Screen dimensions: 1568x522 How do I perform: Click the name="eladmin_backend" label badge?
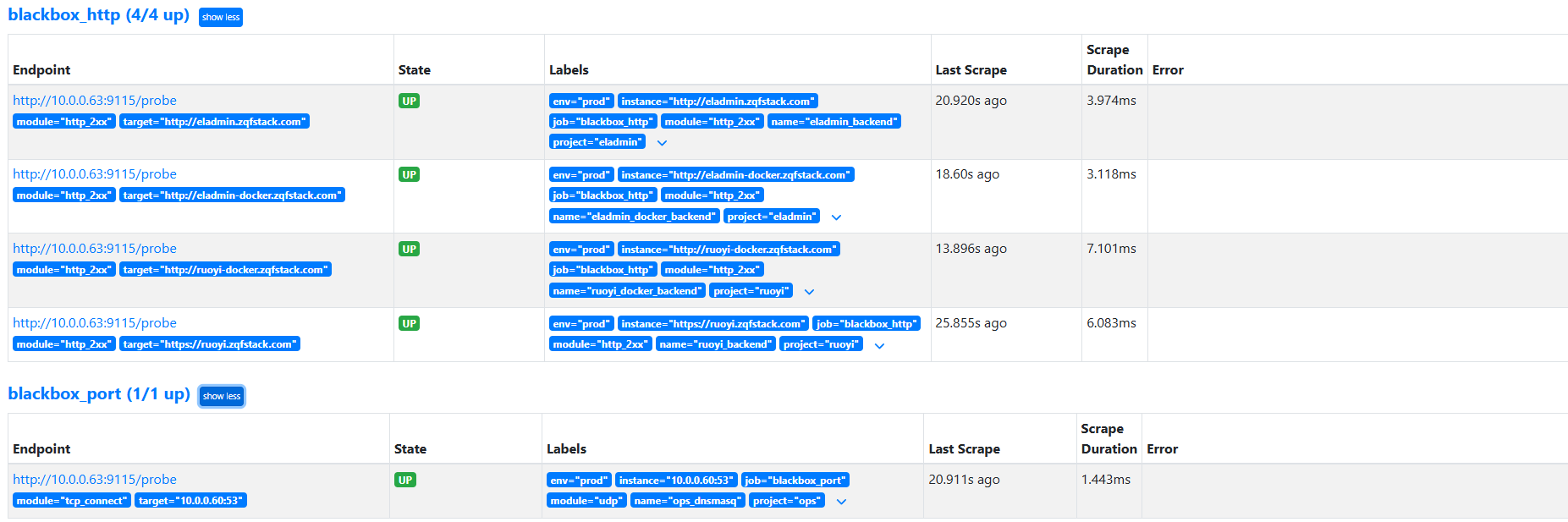[x=834, y=122]
